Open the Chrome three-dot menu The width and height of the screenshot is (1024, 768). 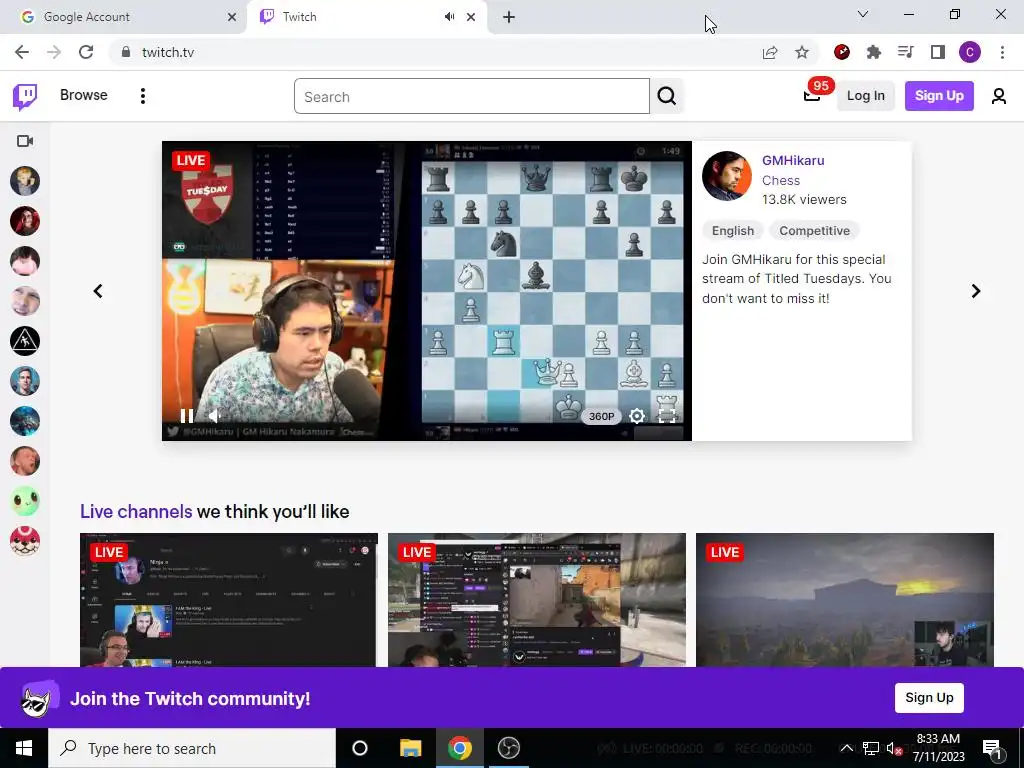[1002, 52]
